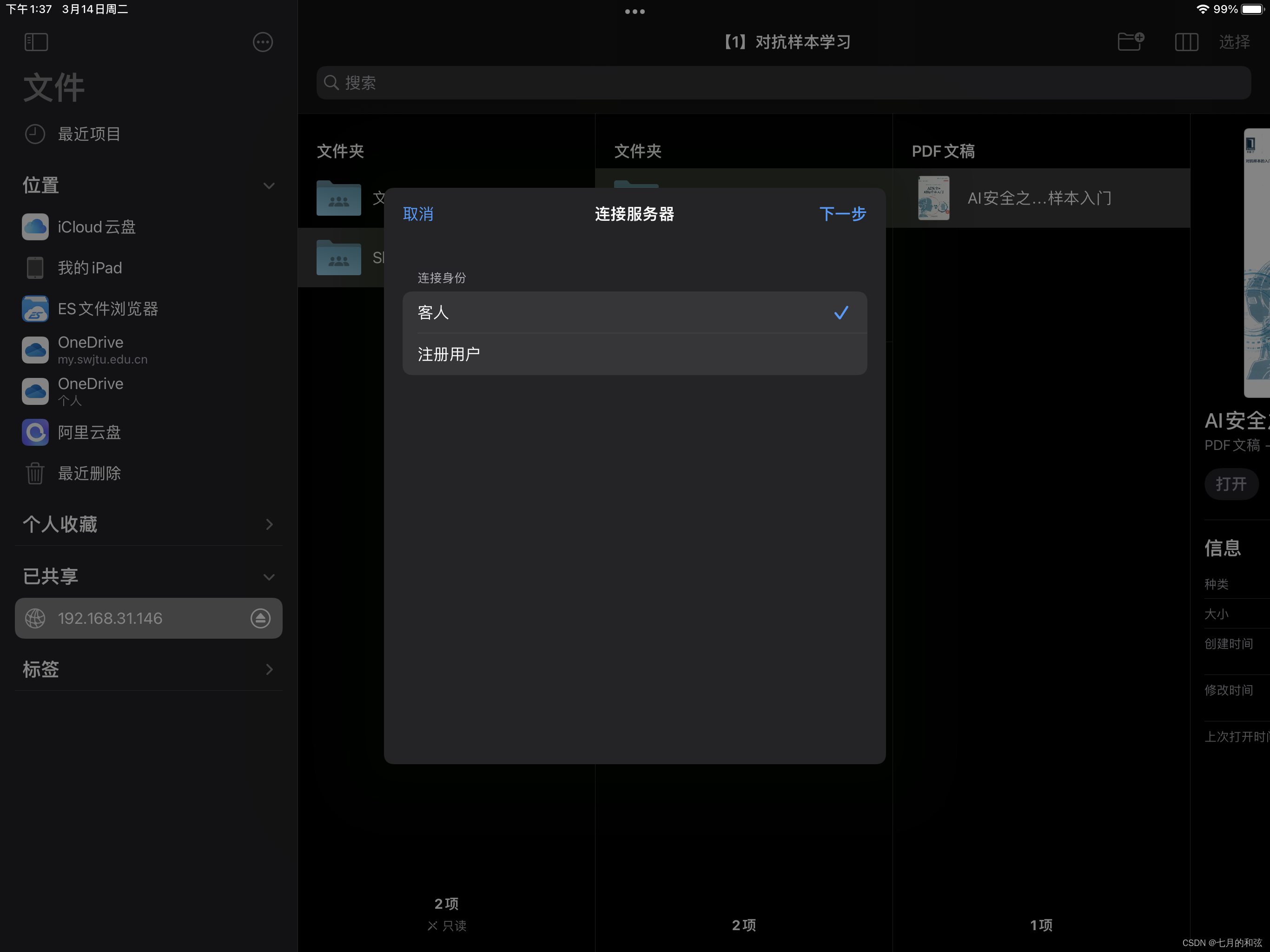The width and height of the screenshot is (1270, 952).
Task: Open 最近项目 in the sidebar
Action: click(89, 134)
